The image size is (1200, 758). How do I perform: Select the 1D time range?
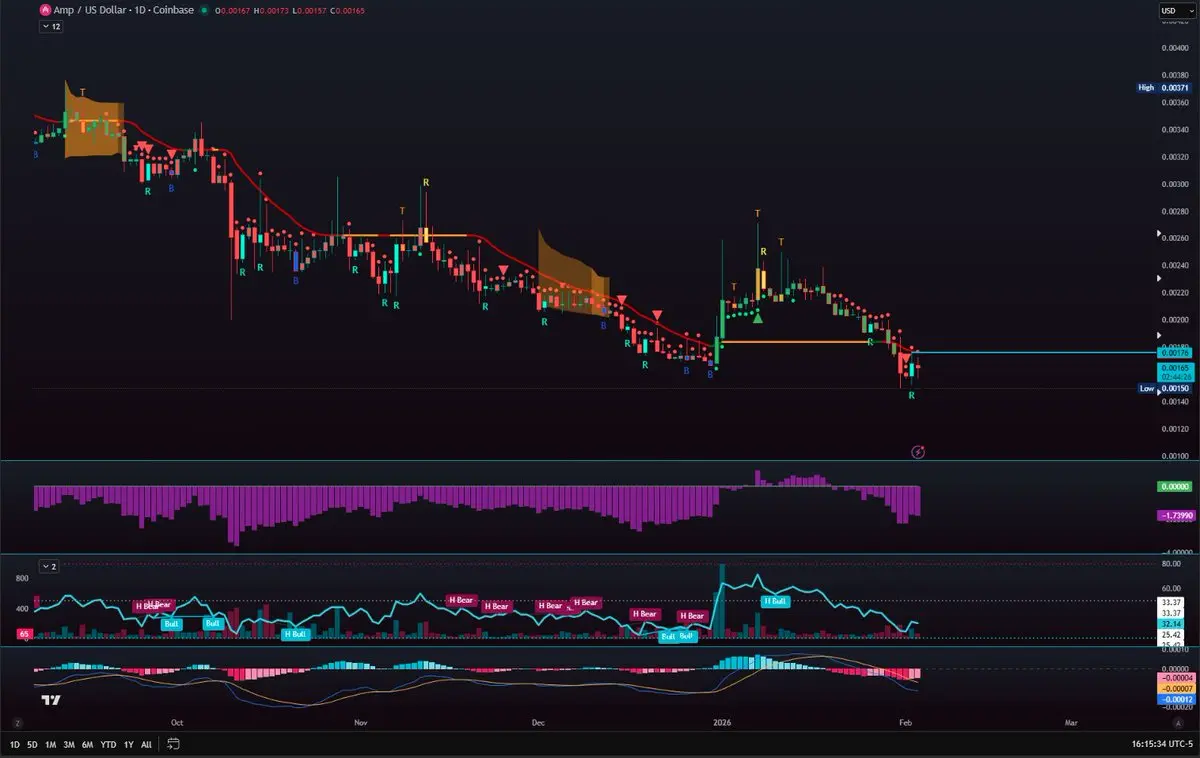coord(14,744)
